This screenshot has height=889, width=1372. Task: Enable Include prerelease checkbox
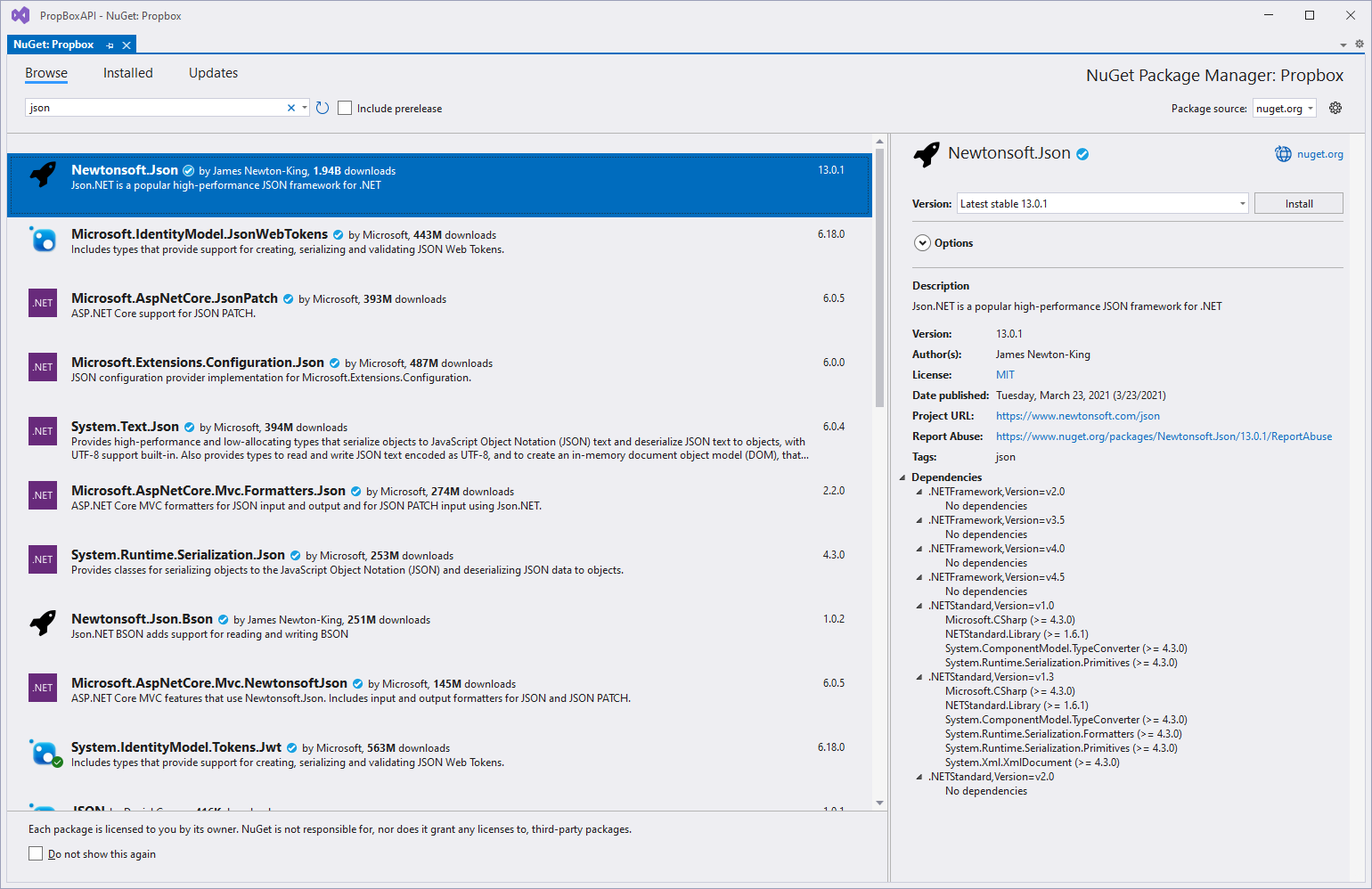[345, 108]
